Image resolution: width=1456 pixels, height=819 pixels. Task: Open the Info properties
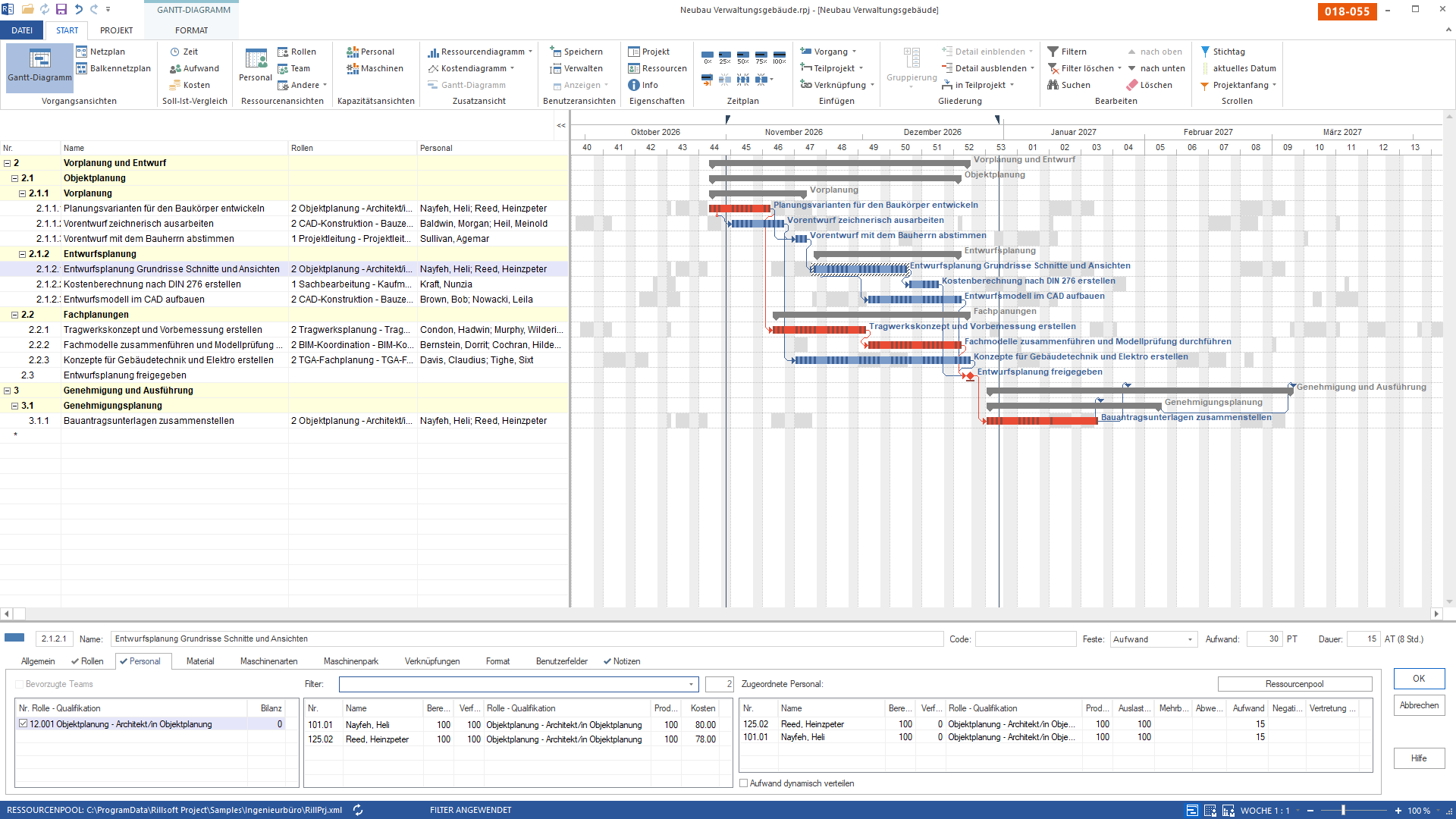[x=643, y=85]
